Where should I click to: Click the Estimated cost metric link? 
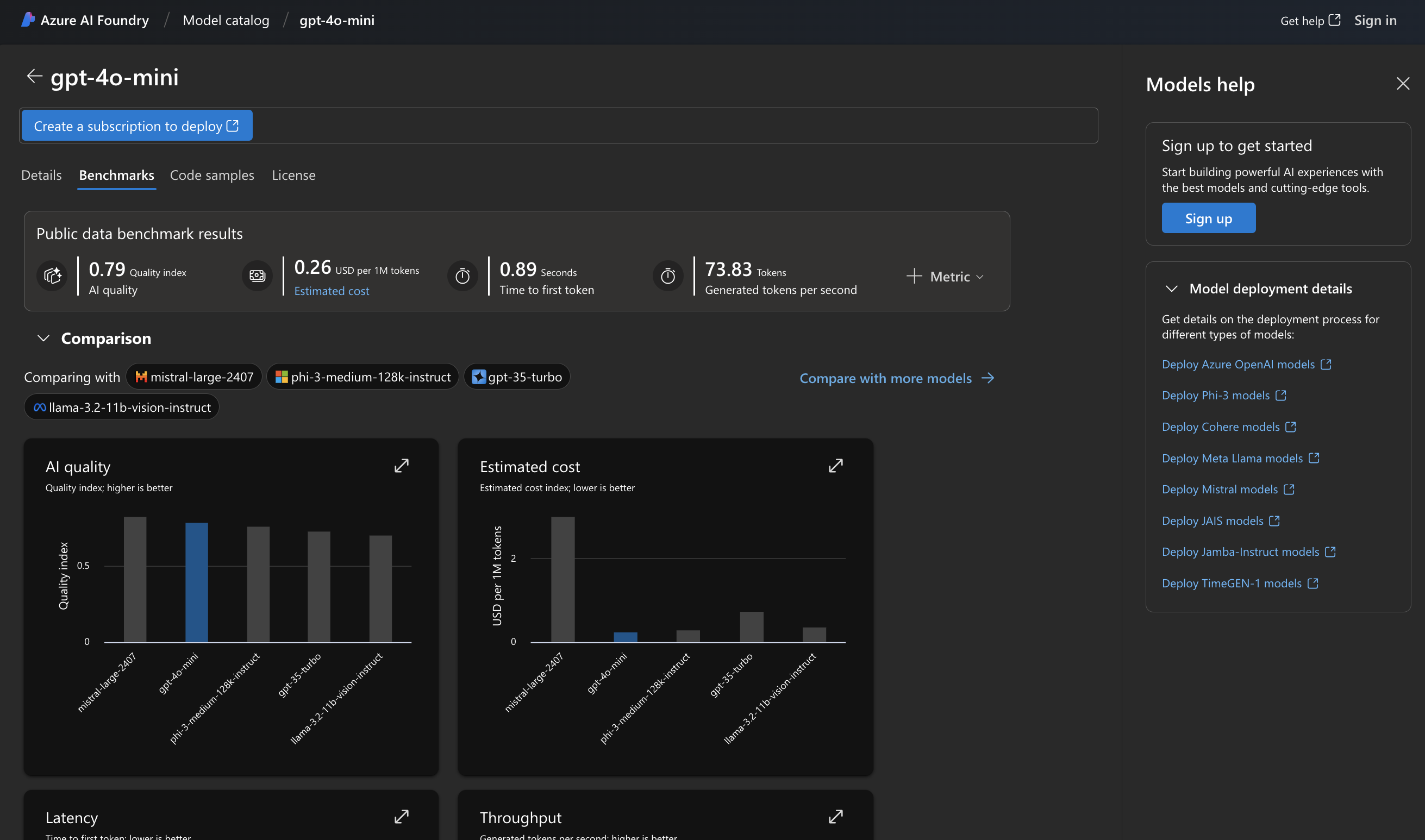[x=332, y=291]
